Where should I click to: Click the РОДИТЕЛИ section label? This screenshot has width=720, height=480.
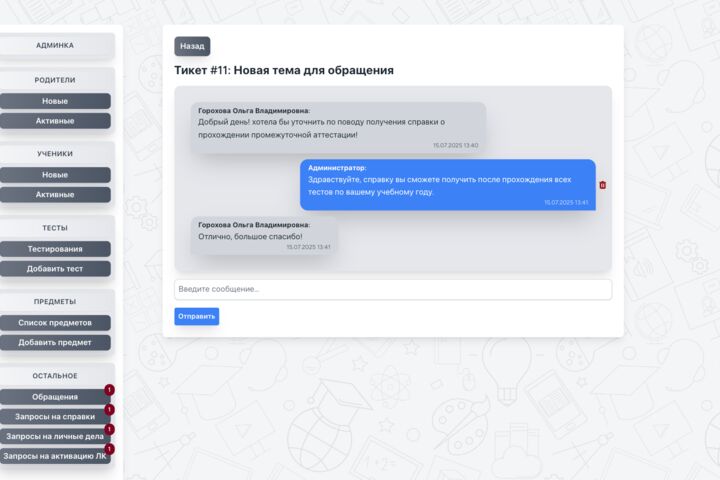(55, 80)
